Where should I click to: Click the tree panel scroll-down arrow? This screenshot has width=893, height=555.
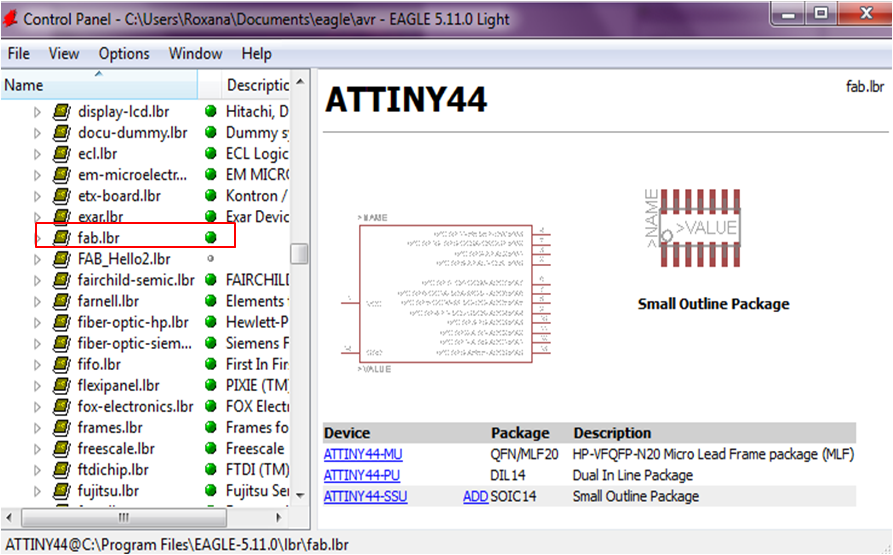(300, 495)
